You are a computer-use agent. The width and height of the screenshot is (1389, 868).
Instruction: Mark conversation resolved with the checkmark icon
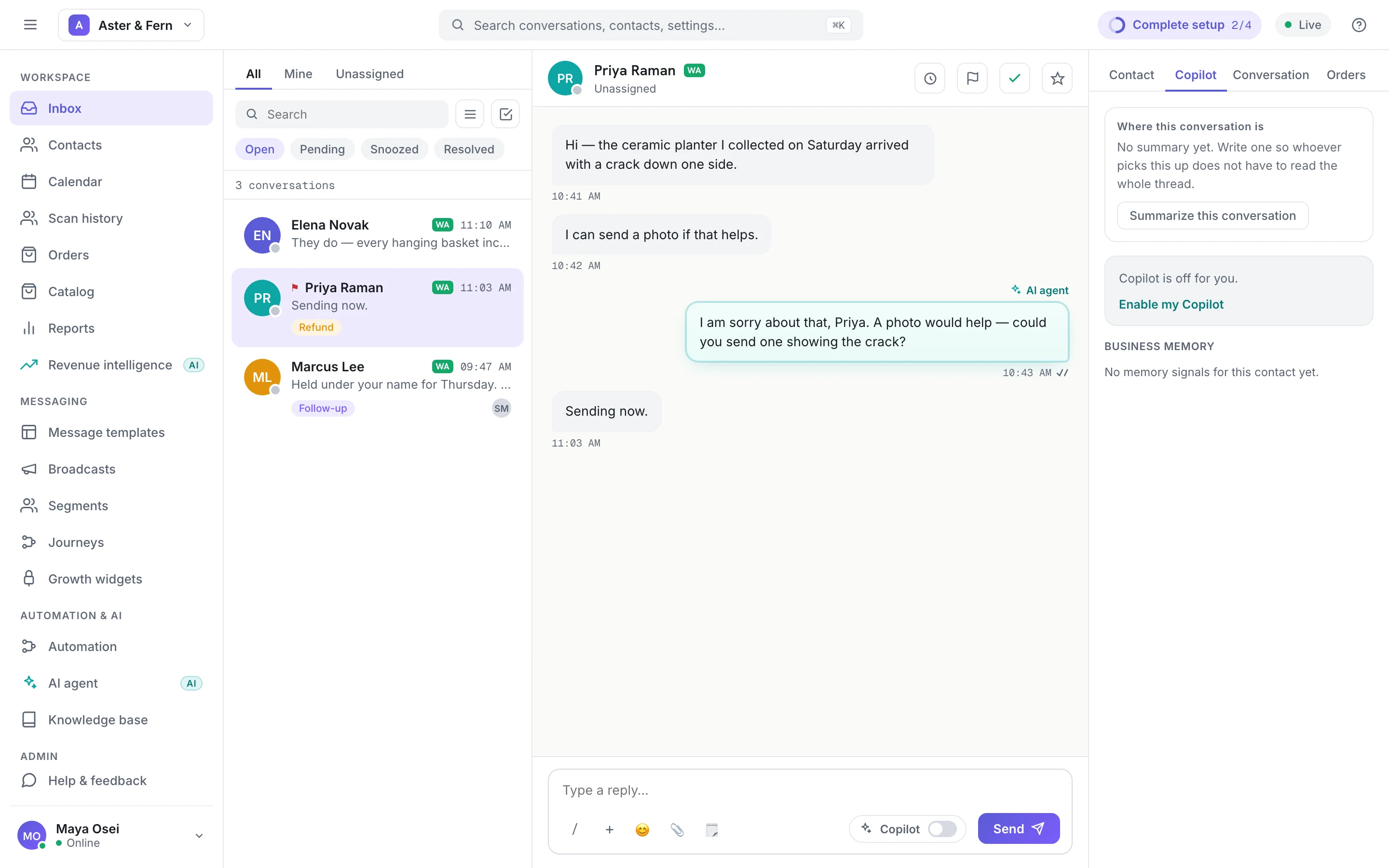(1015, 78)
